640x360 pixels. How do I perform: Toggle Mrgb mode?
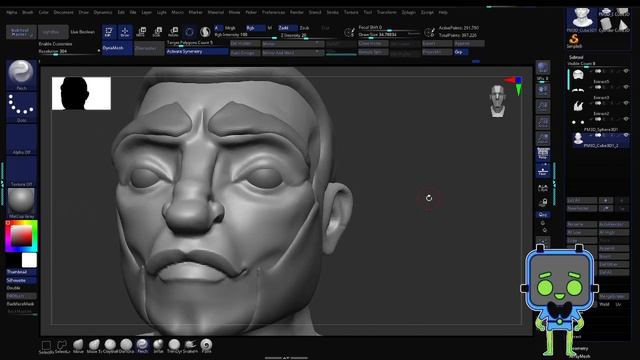[230, 28]
